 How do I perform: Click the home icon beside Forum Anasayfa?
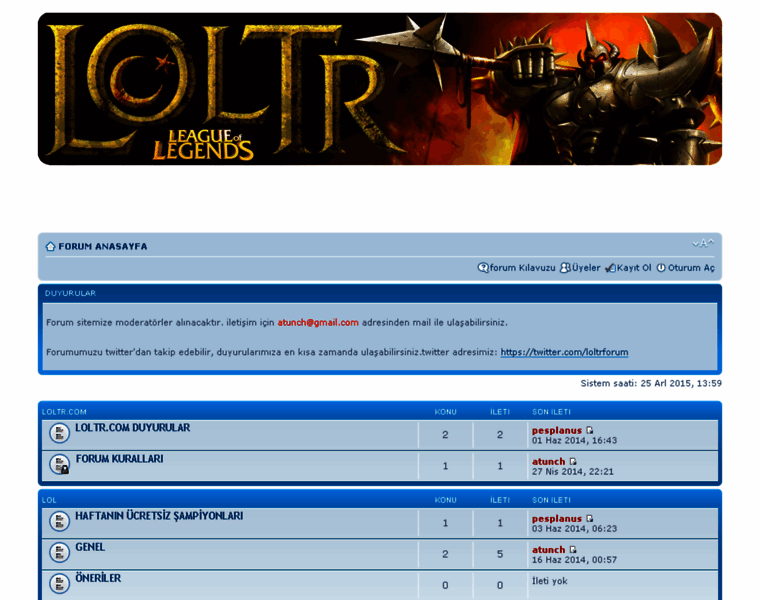pyautogui.click(x=50, y=246)
